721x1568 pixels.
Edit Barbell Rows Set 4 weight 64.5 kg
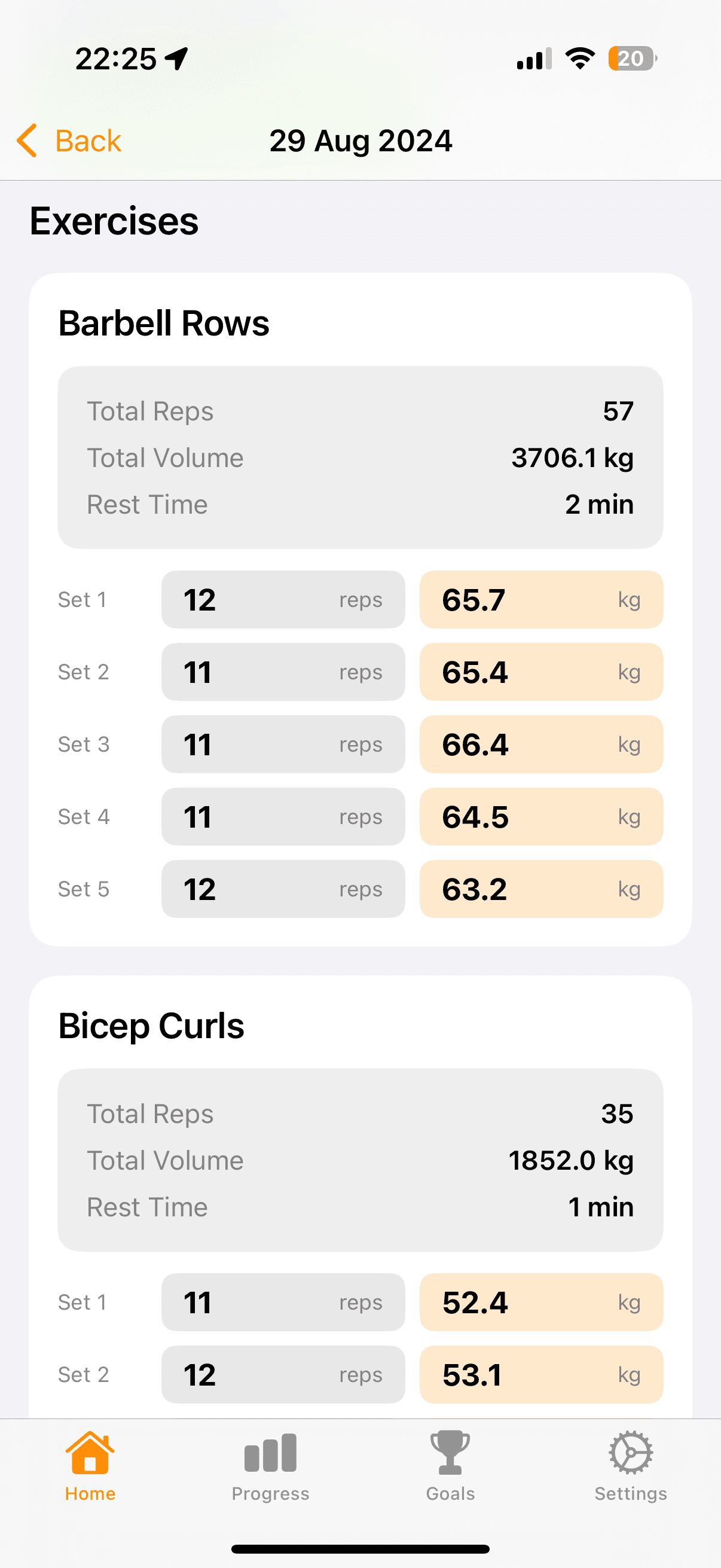[542, 817]
